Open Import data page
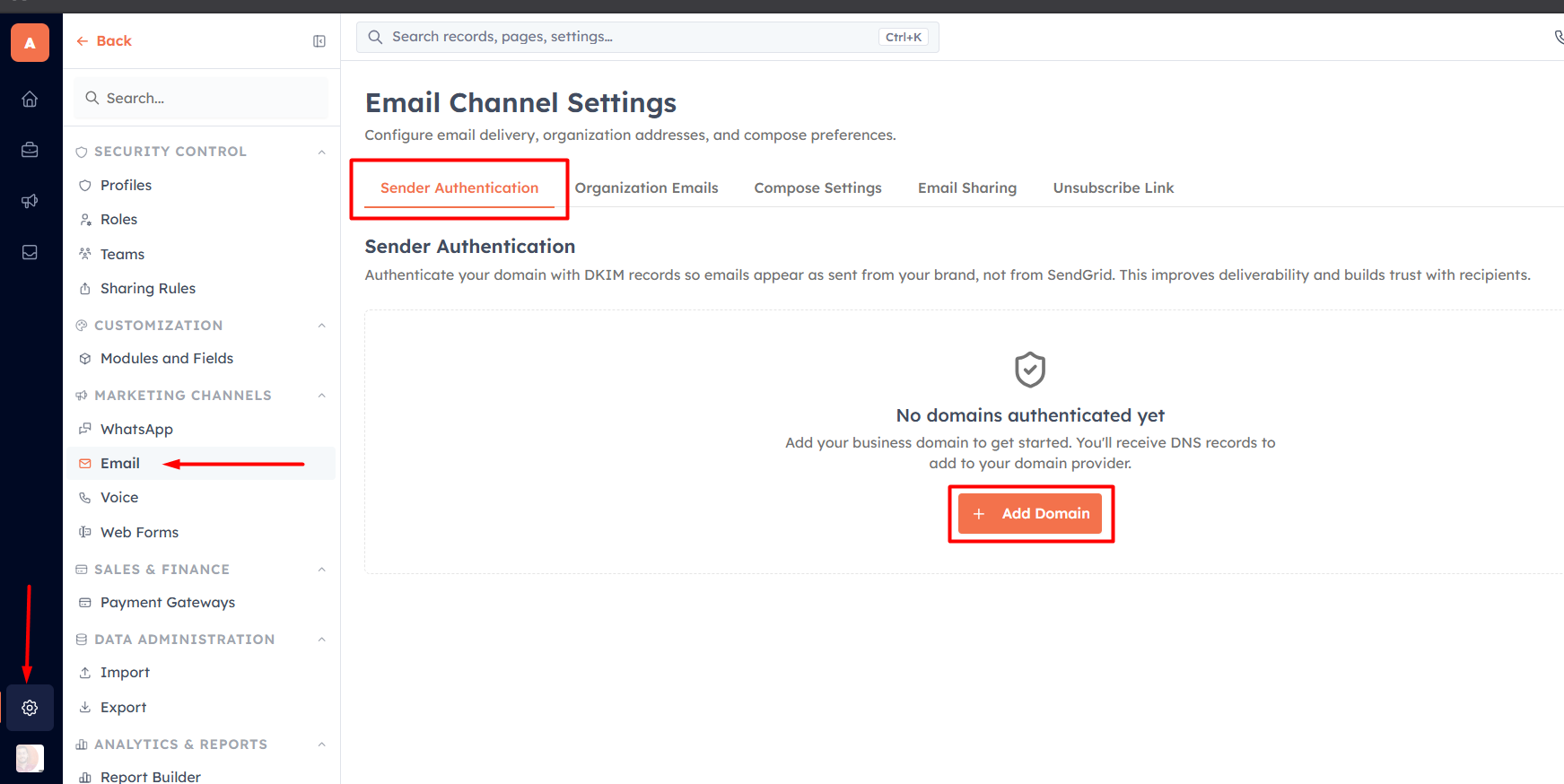 (x=201, y=673)
